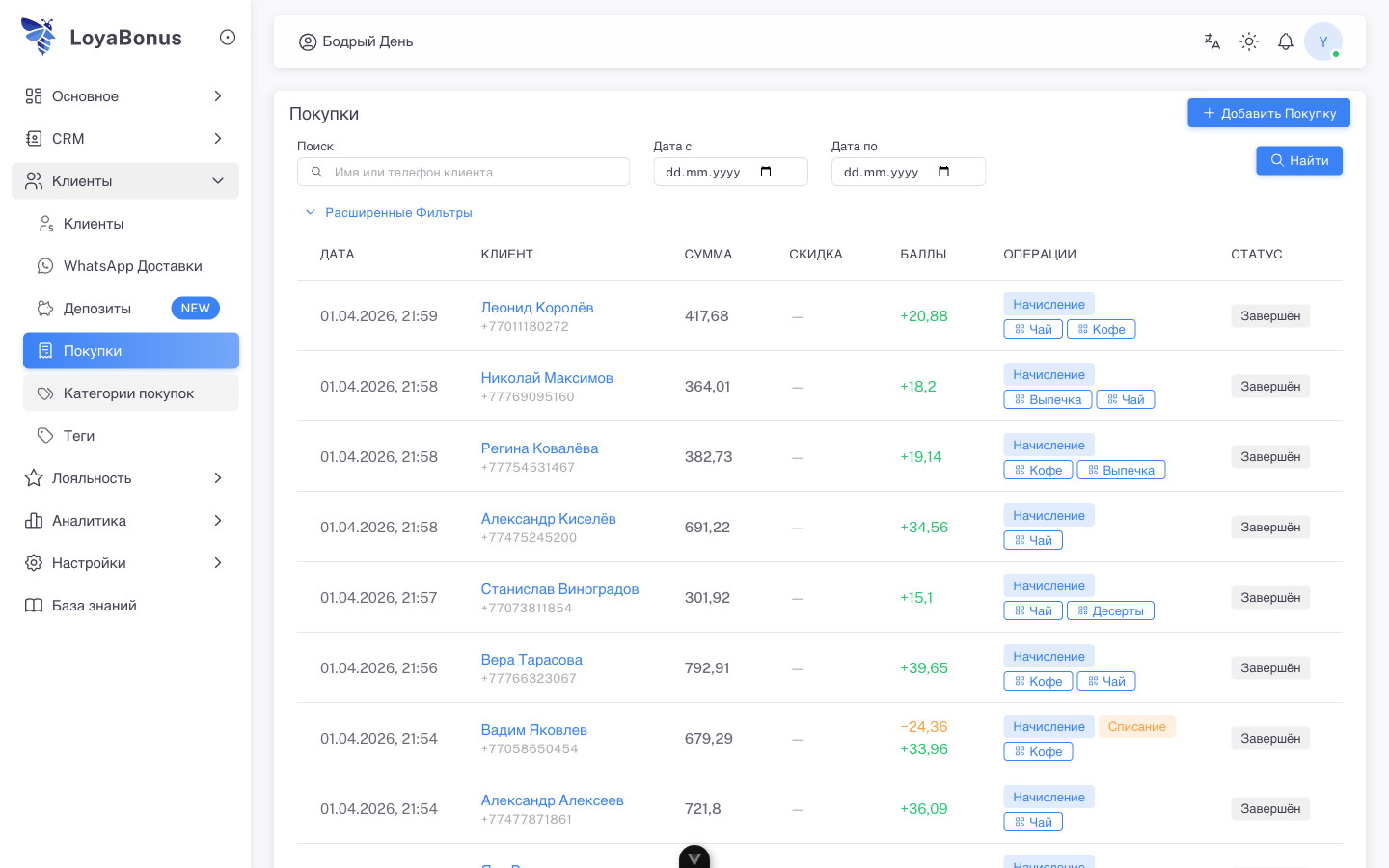Toggle sidebar pin circle icon

pos(228,38)
